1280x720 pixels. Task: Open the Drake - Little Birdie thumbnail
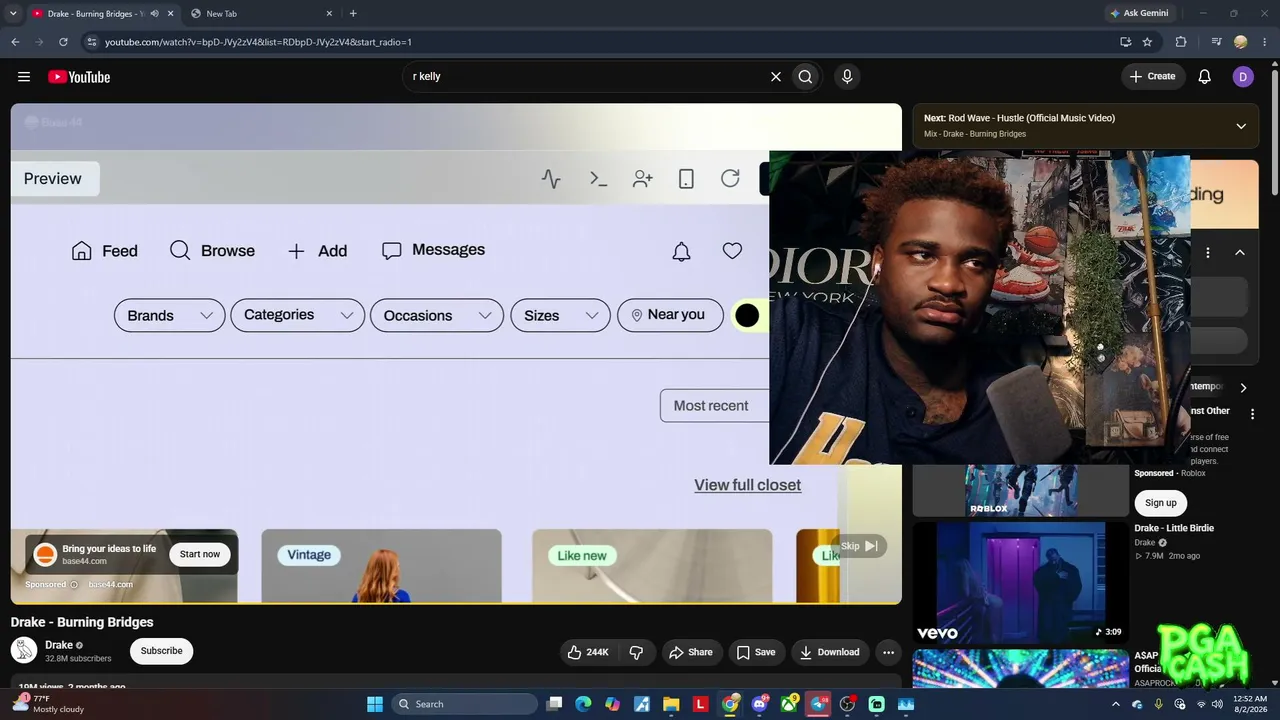click(x=1020, y=582)
